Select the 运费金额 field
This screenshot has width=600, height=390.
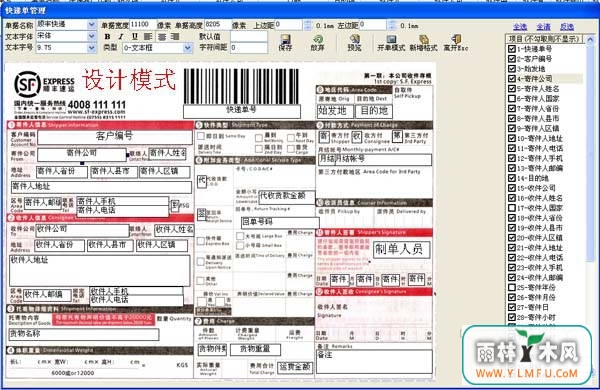click(x=295, y=368)
